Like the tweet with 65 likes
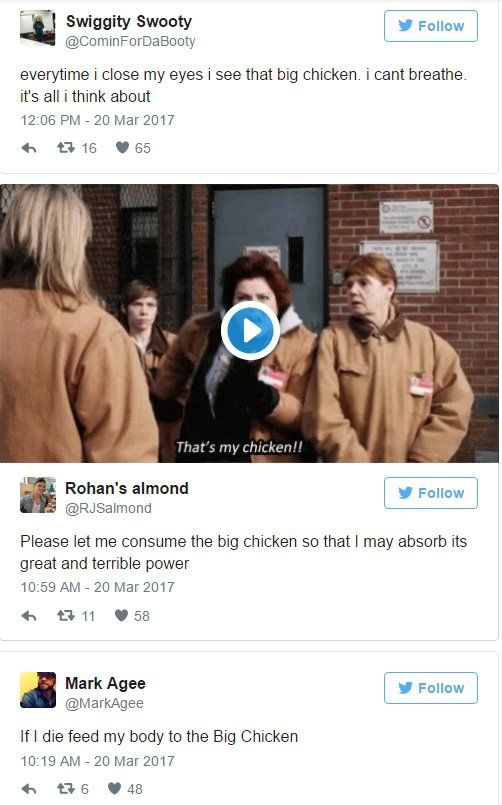Screen dimensions: 502x805 click(x=122, y=148)
